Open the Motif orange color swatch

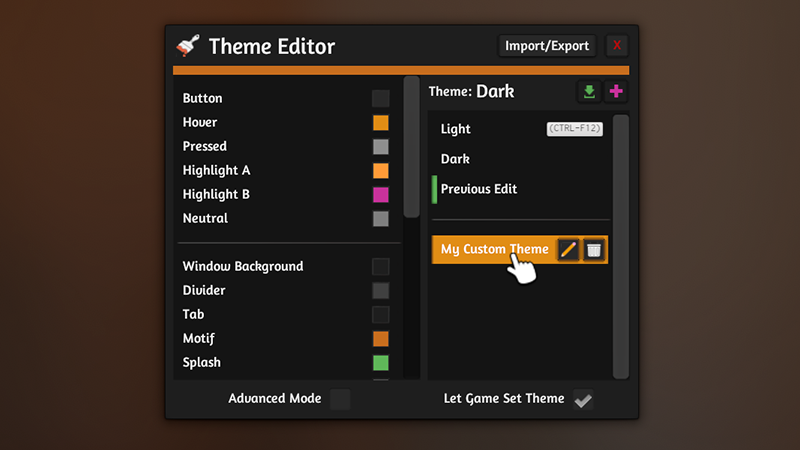pyautogui.click(x=381, y=339)
